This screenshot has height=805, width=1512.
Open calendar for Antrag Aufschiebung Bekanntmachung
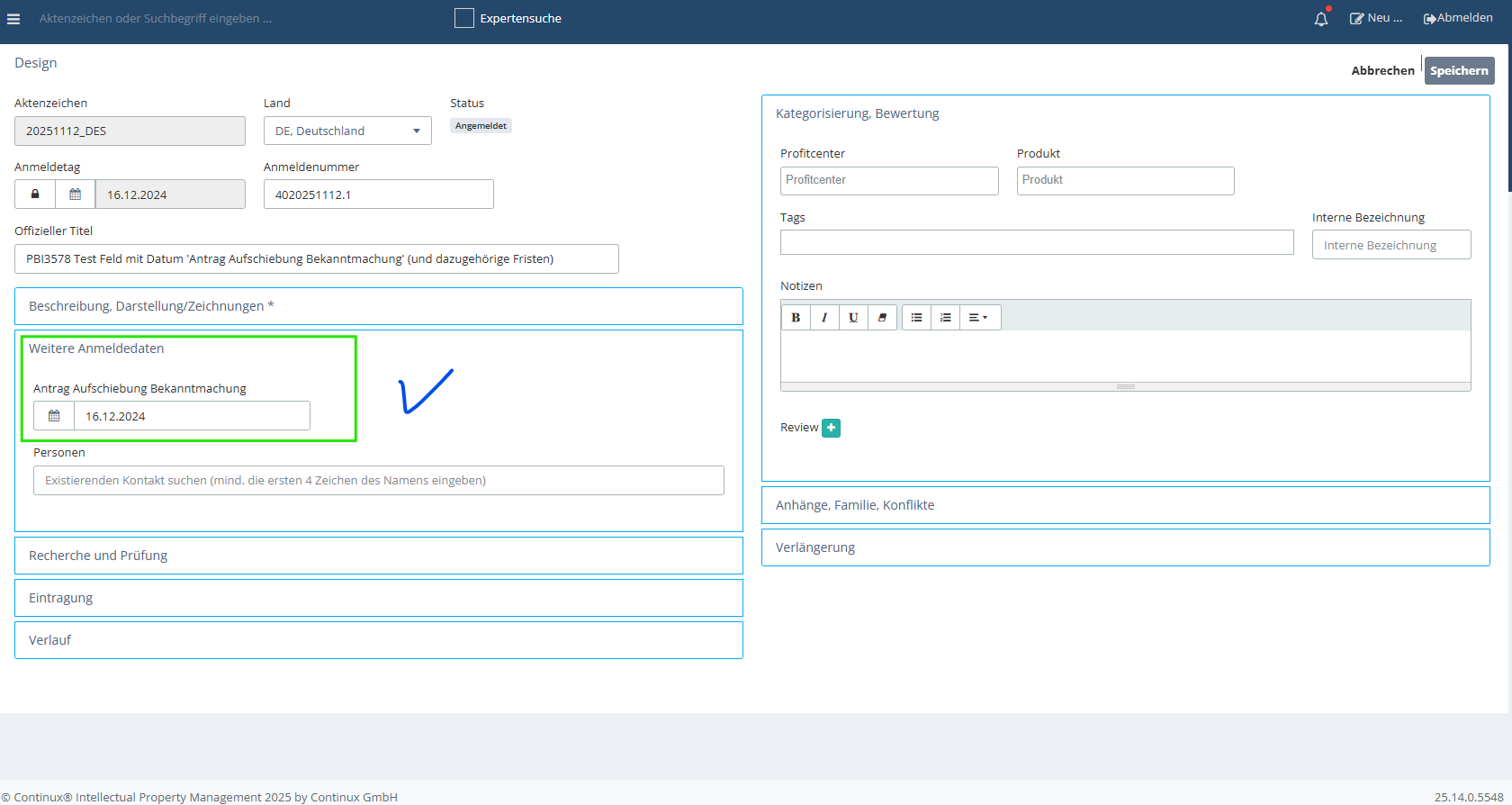tap(54, 416)
